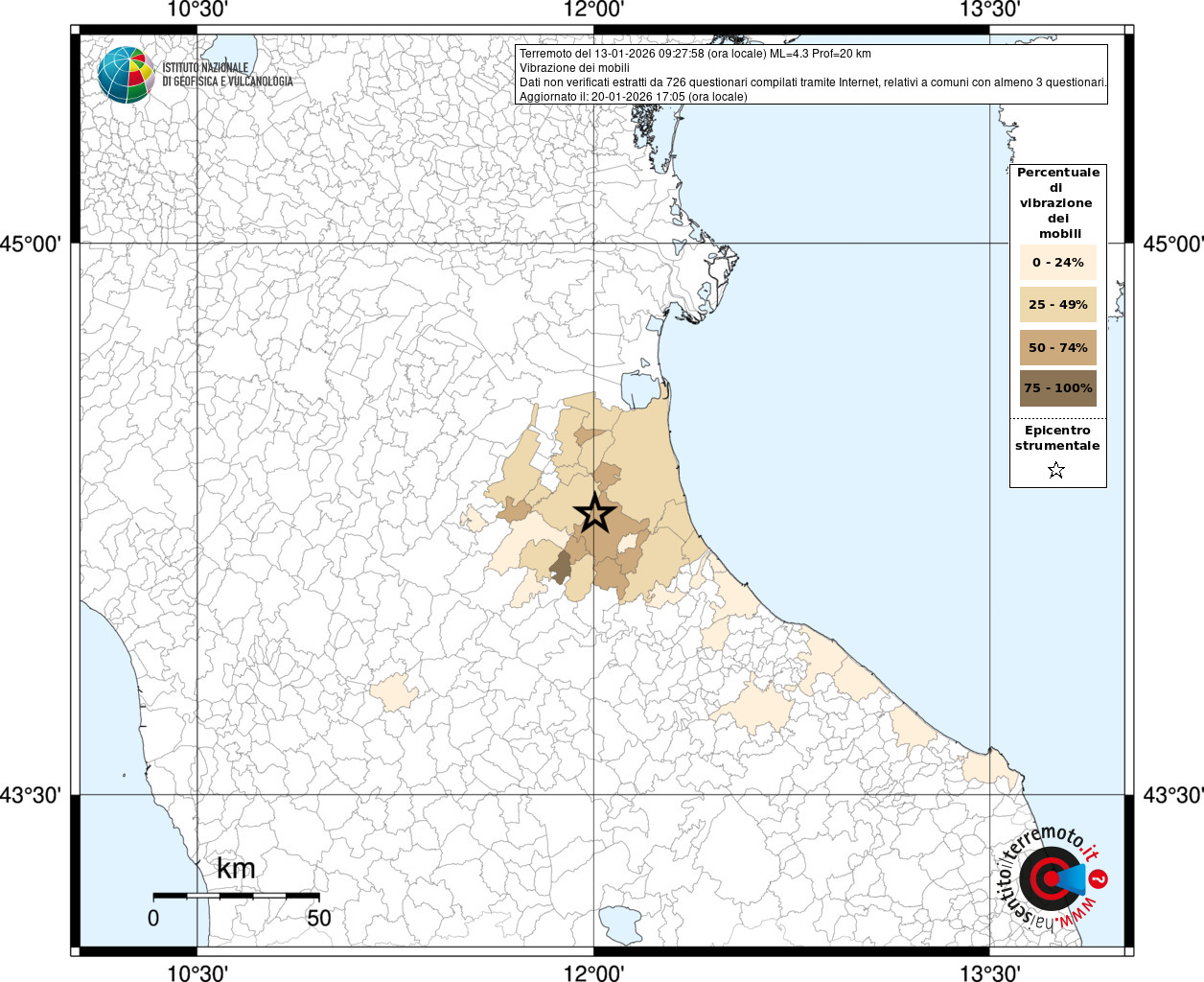Click the INGV globe logo

pyautogui.click(x=126, y=75)
